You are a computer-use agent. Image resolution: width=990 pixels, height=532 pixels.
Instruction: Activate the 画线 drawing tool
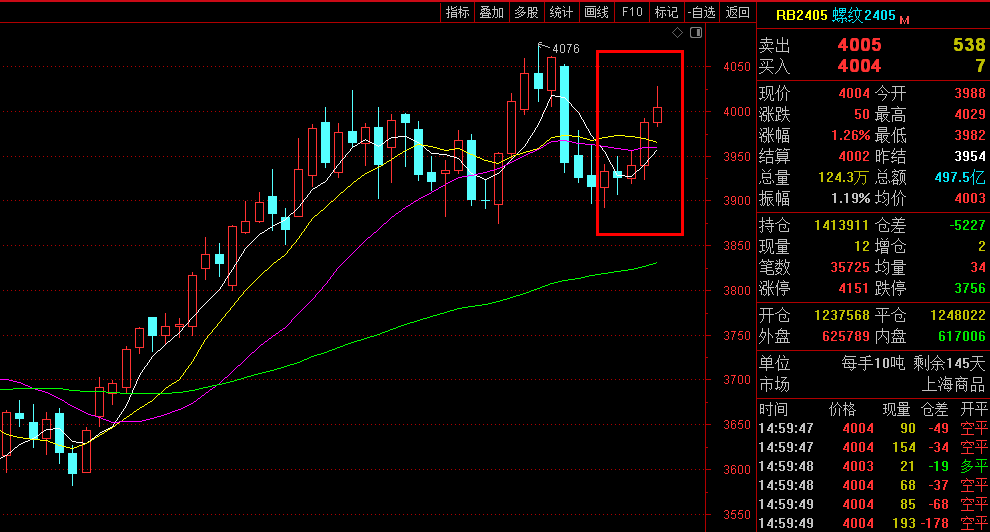(x=596, y=12)
